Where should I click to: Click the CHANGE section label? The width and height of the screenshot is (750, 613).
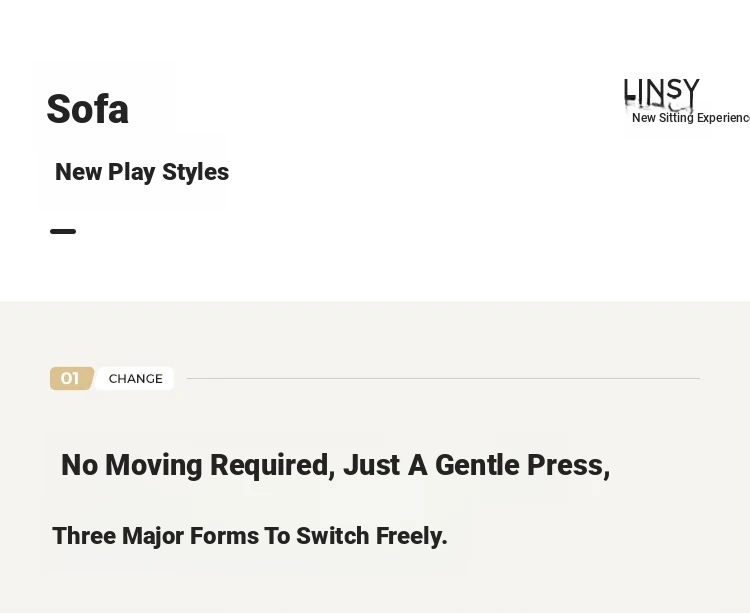135,379
